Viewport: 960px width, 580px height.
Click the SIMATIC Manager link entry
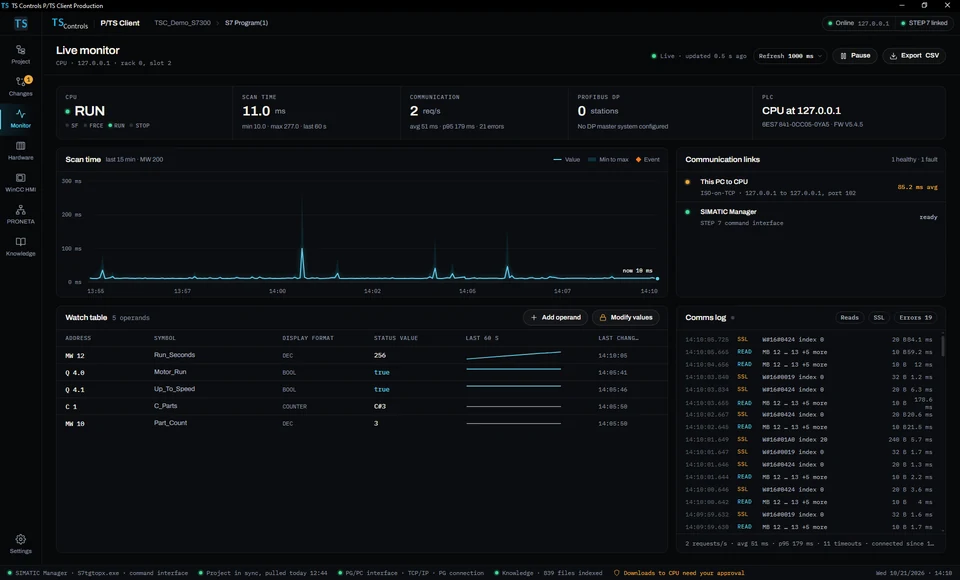point(811,217)
